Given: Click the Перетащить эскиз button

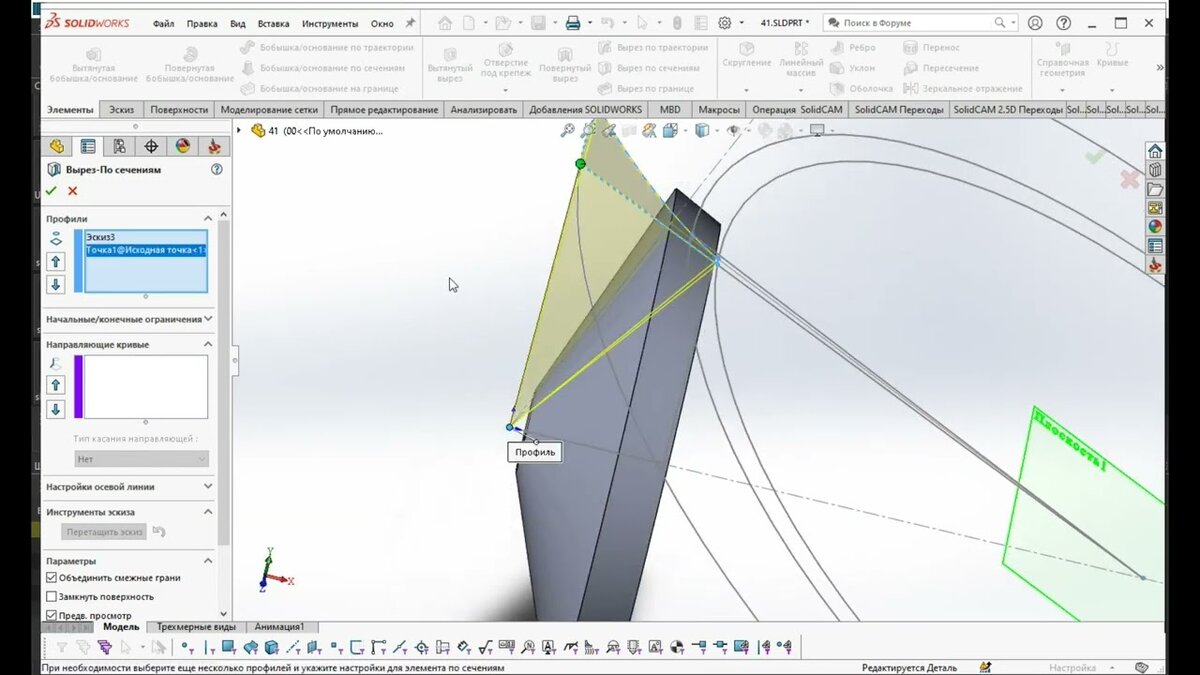Looking at the screenshot, I should click(104, 532).
